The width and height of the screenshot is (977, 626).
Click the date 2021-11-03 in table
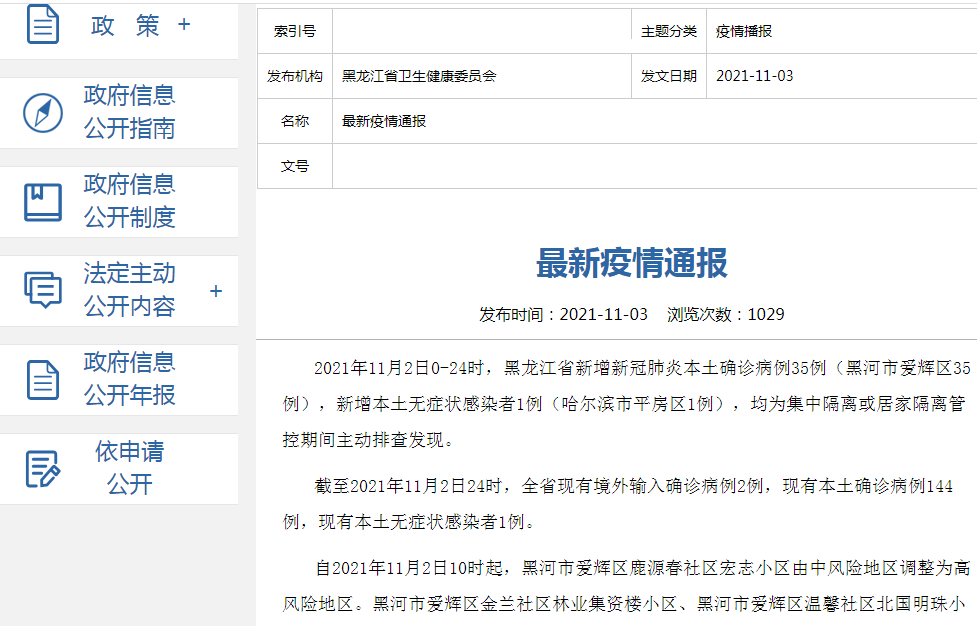[x=755, y=76]
